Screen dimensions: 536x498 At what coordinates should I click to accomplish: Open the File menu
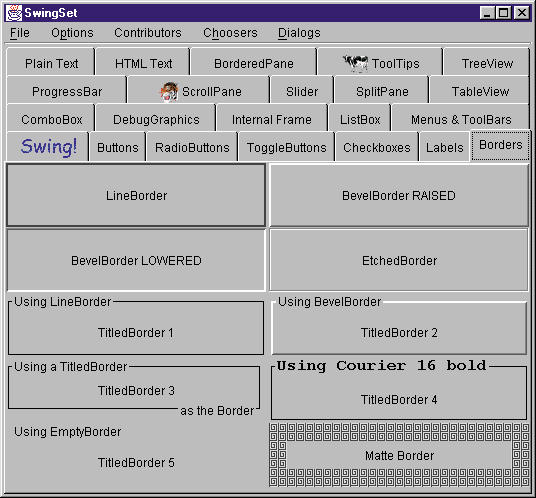click(x=19, y=33)
